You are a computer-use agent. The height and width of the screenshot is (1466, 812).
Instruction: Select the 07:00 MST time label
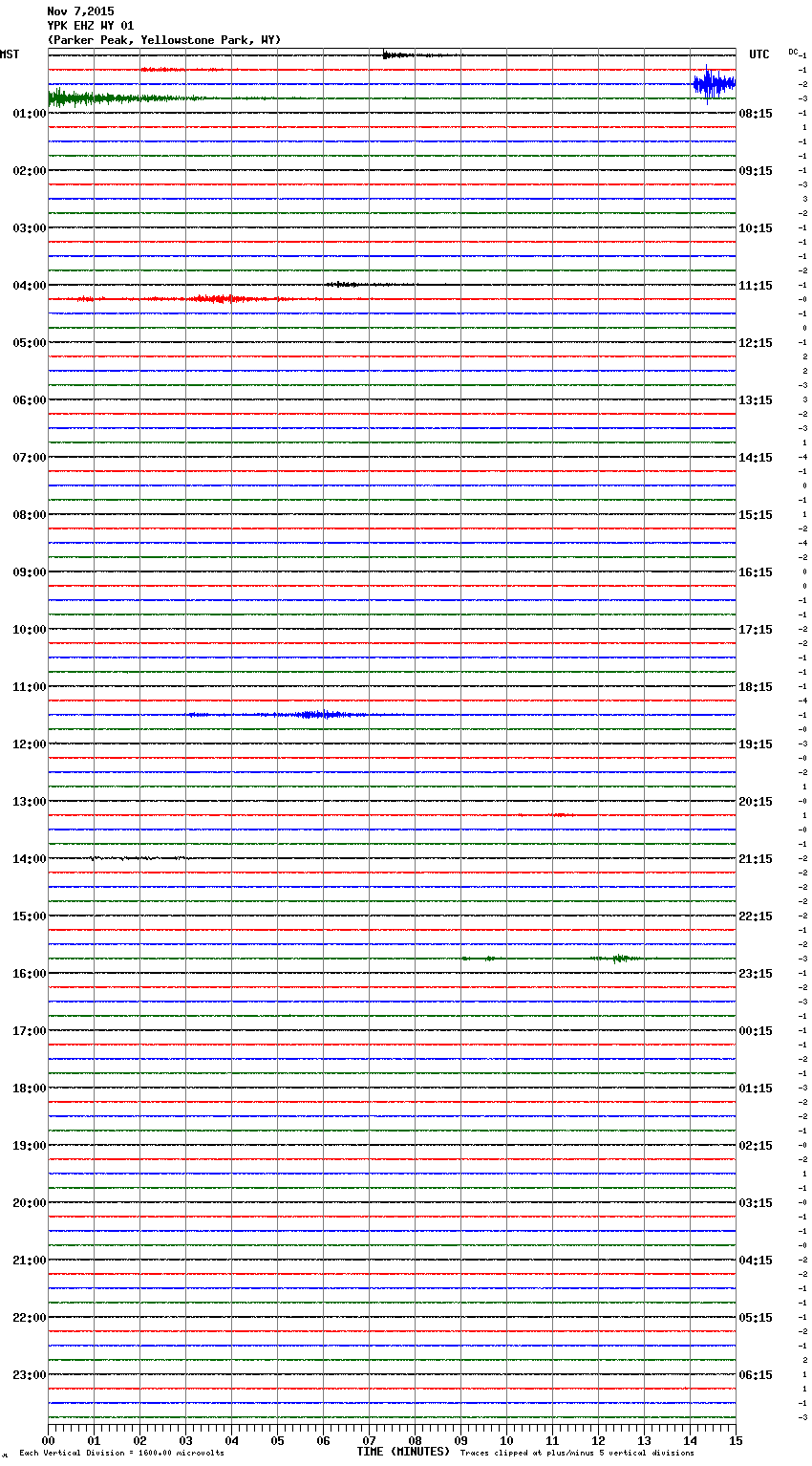[x=30, y=457]
